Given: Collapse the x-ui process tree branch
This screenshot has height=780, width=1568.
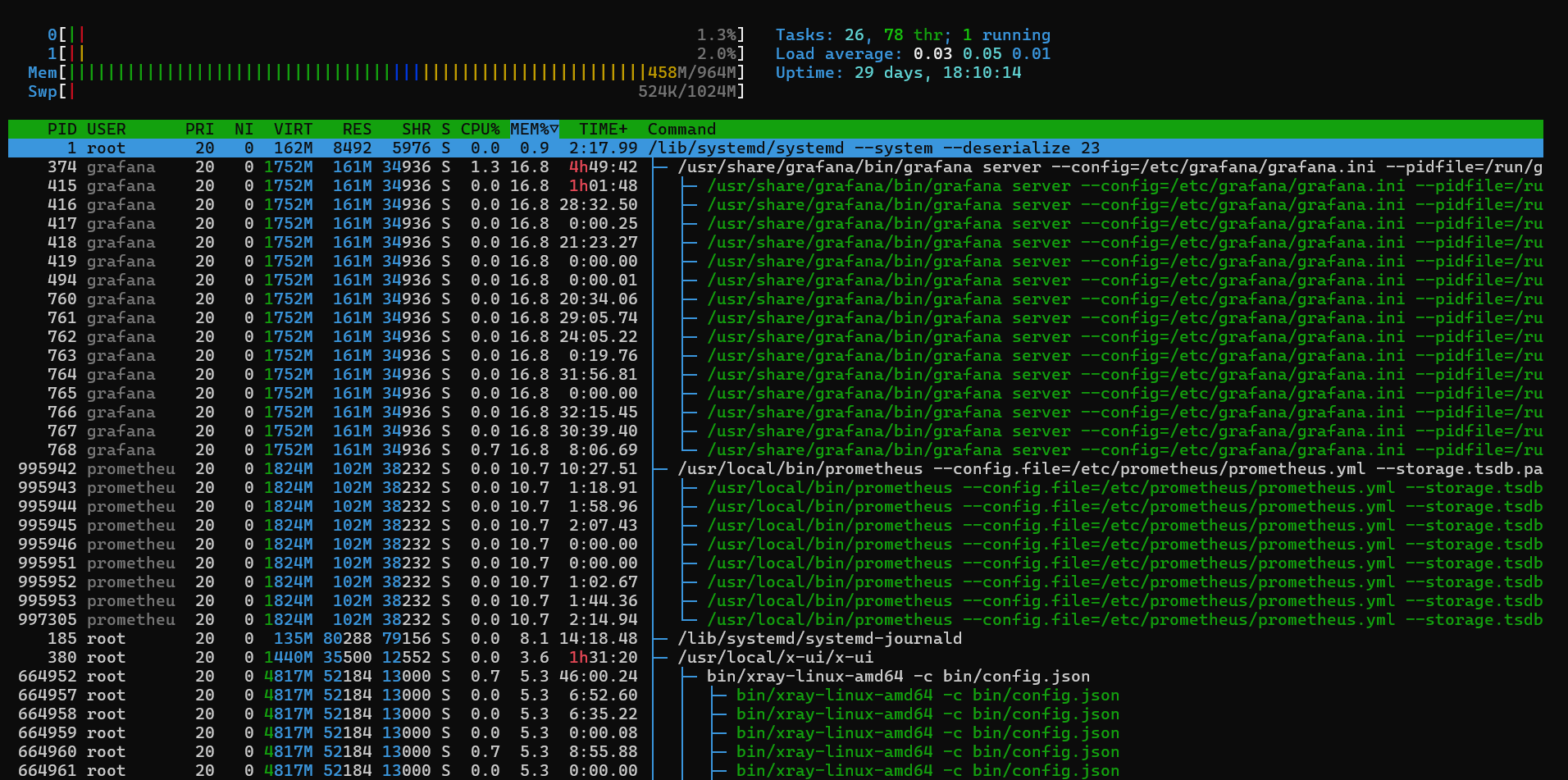Looking at the screenshot, I should (660, 658).
